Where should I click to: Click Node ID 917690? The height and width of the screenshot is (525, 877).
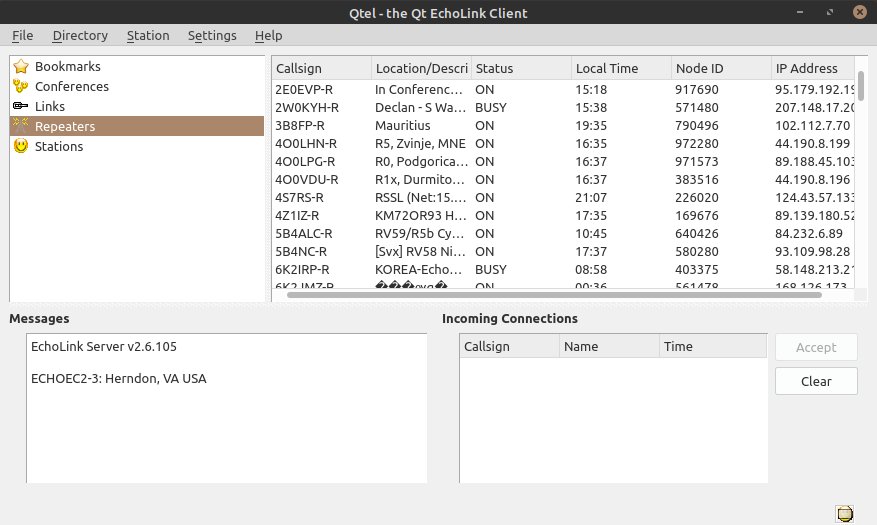(696, 89)
